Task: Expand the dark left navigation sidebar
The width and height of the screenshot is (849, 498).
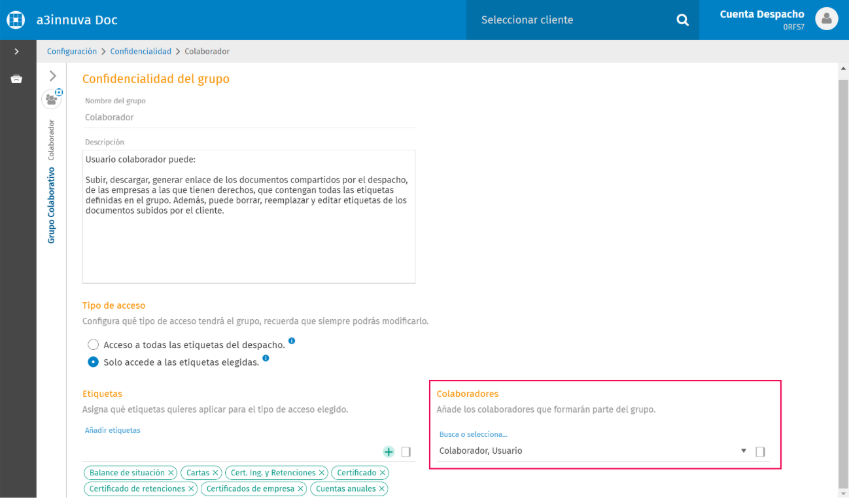Action: coord(16,51)
